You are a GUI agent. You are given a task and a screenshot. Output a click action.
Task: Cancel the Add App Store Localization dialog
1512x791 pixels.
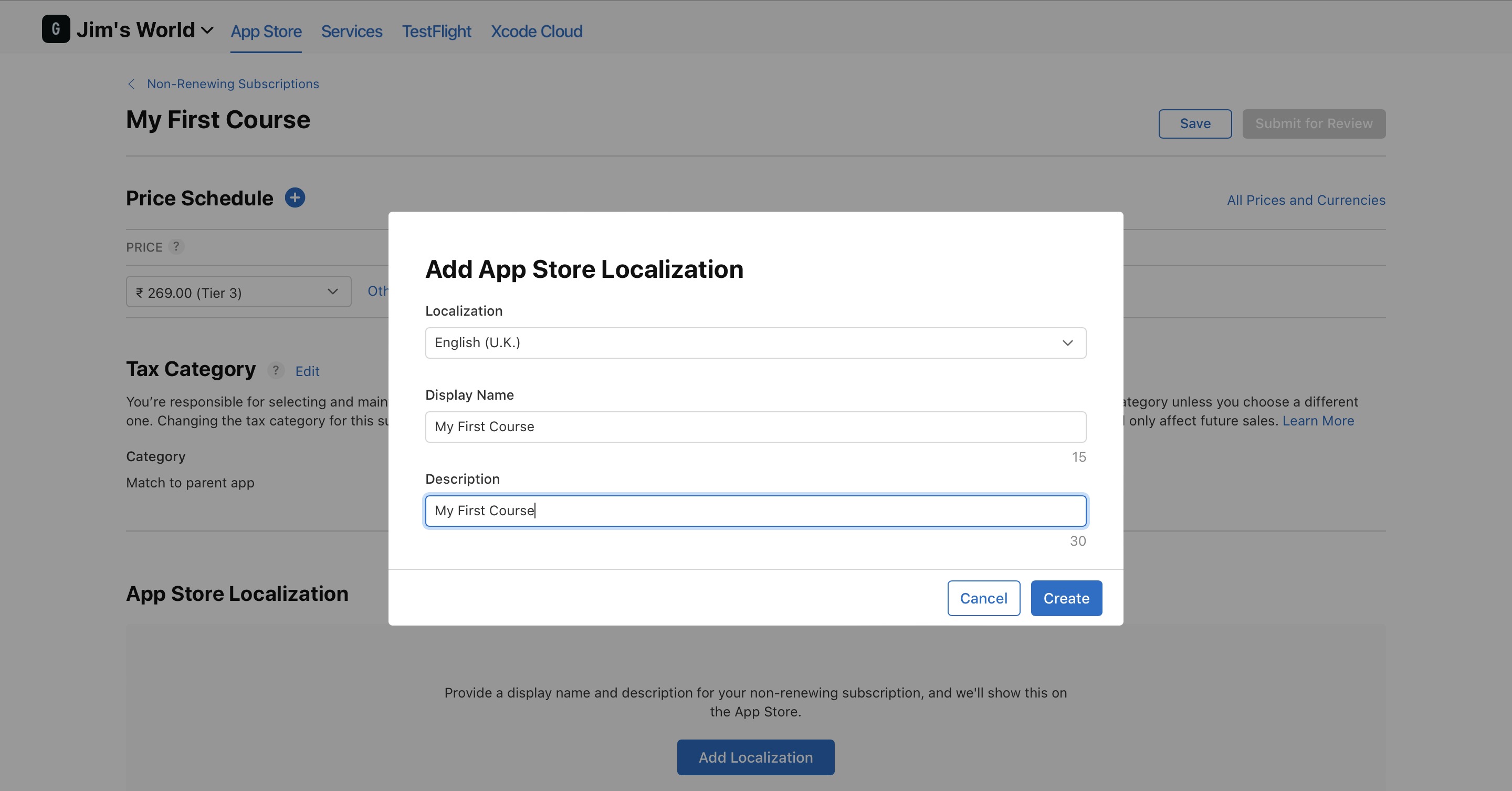coord(983,598)
